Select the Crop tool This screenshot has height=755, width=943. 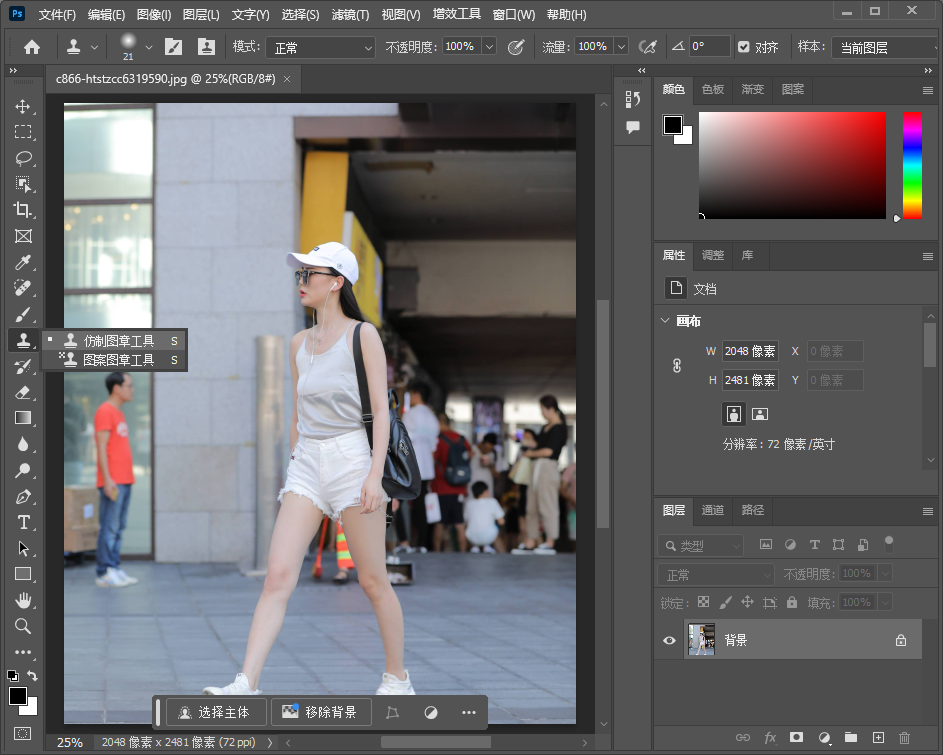point(23,210)
